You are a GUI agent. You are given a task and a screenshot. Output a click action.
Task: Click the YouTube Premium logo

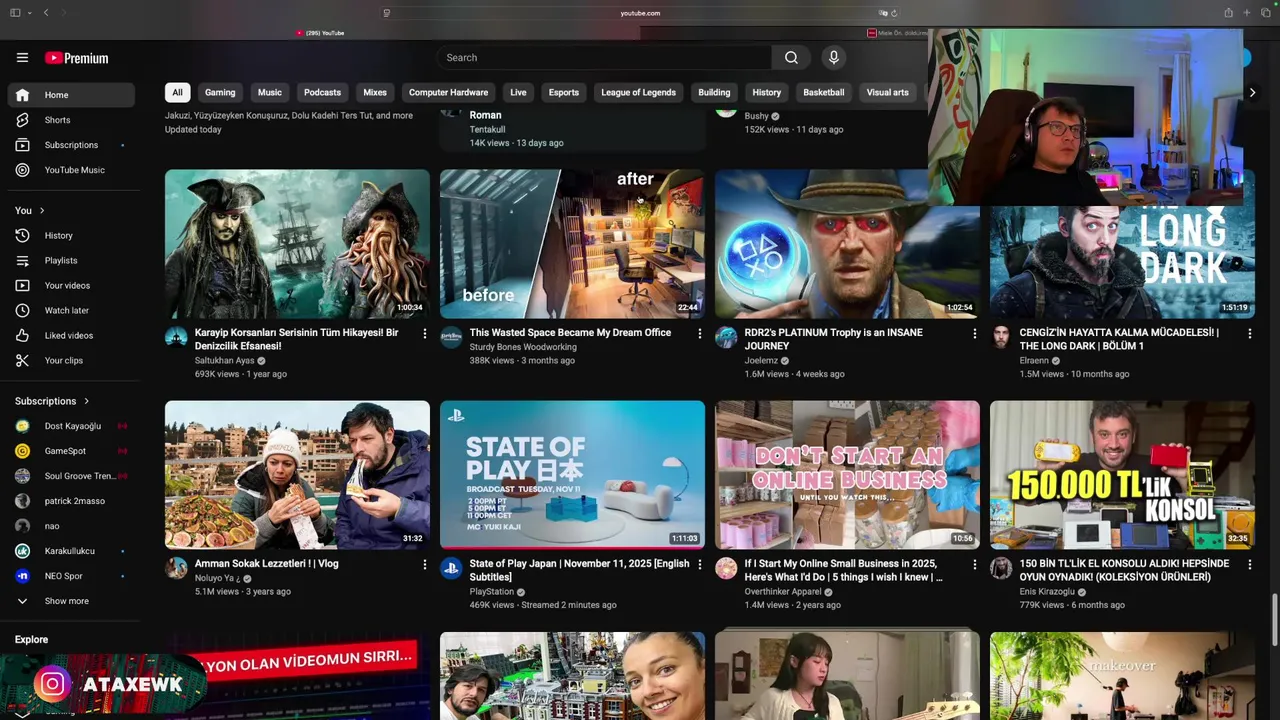(77, 58)
